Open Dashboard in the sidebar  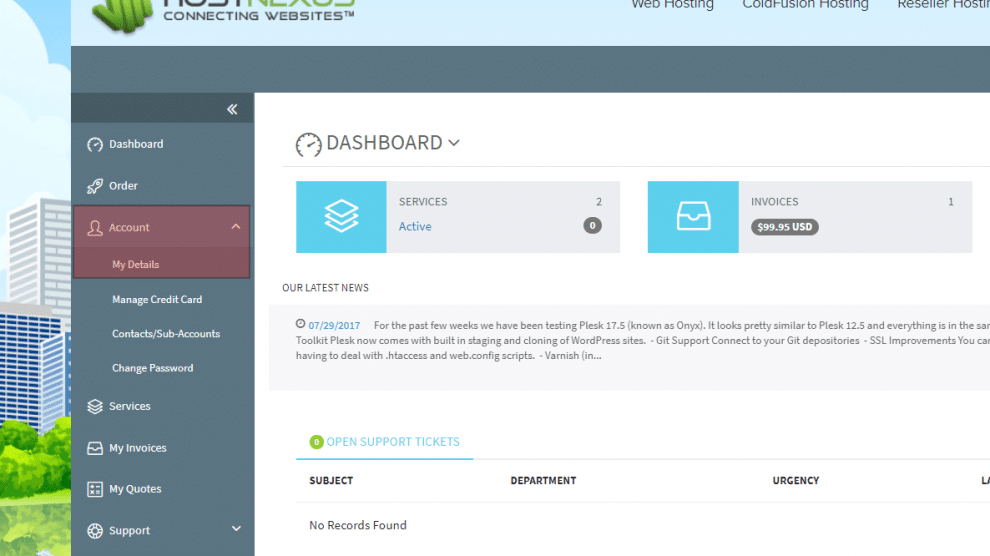[x=136, y=144]
